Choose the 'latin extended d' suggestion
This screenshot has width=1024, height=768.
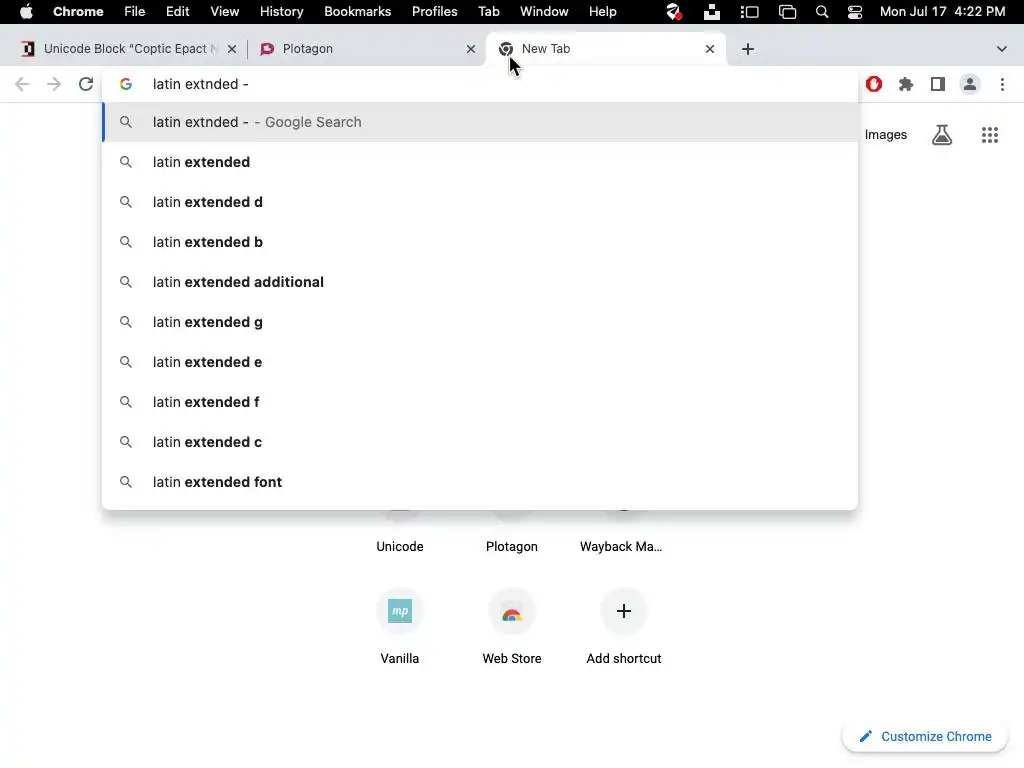pos(480,202)
